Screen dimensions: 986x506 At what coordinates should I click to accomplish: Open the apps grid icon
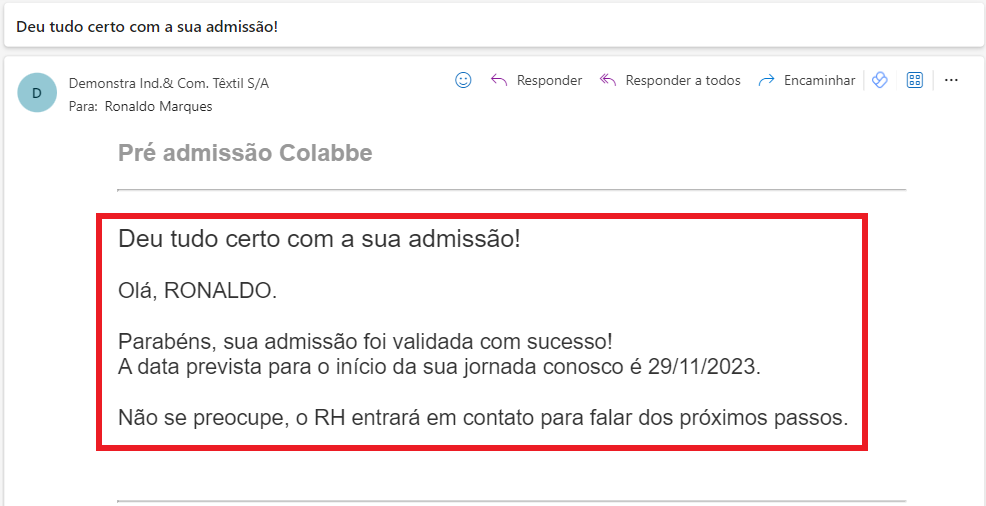[914, 80]
